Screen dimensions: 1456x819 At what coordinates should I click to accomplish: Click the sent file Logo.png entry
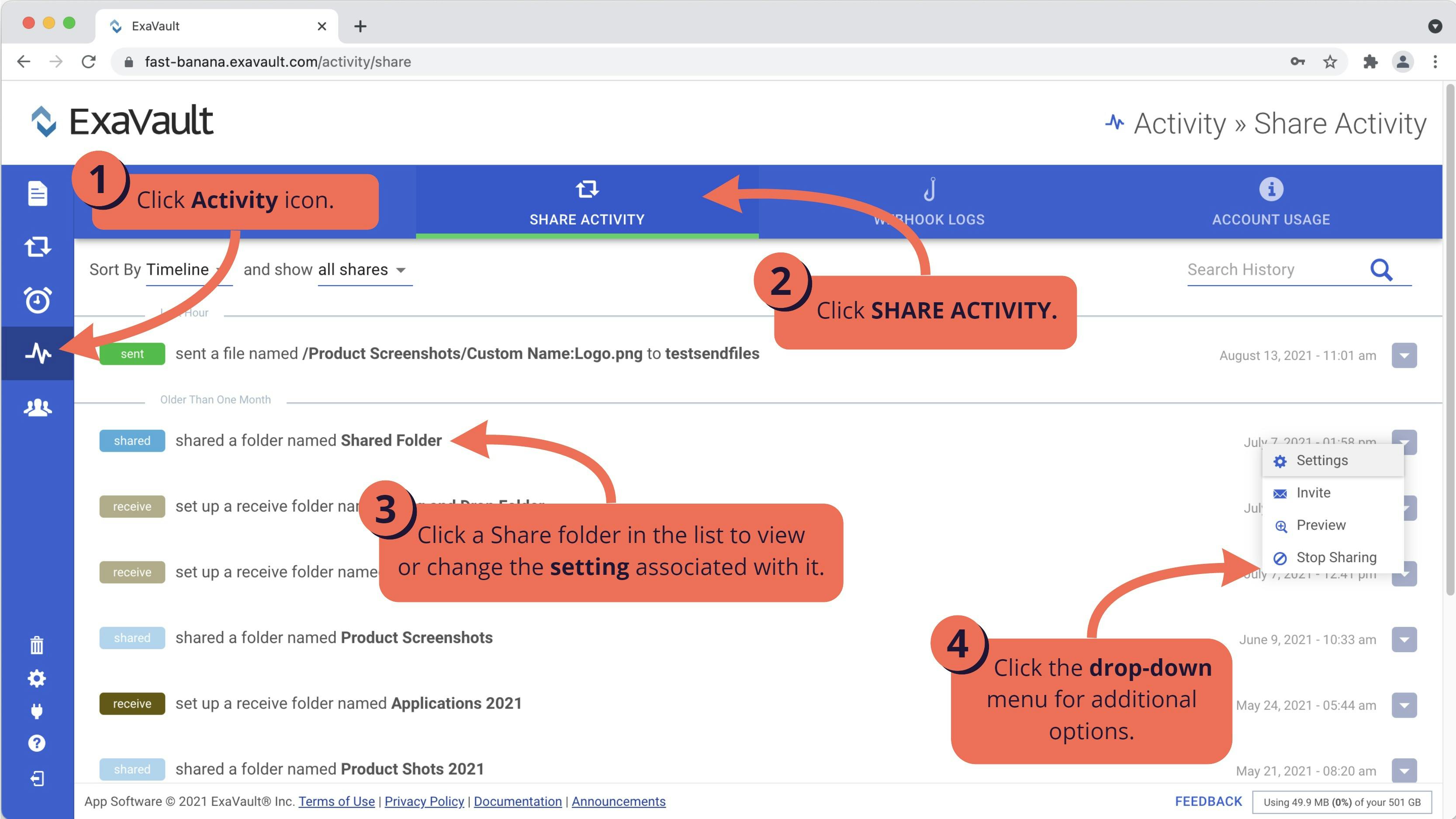tap(467, 354)
